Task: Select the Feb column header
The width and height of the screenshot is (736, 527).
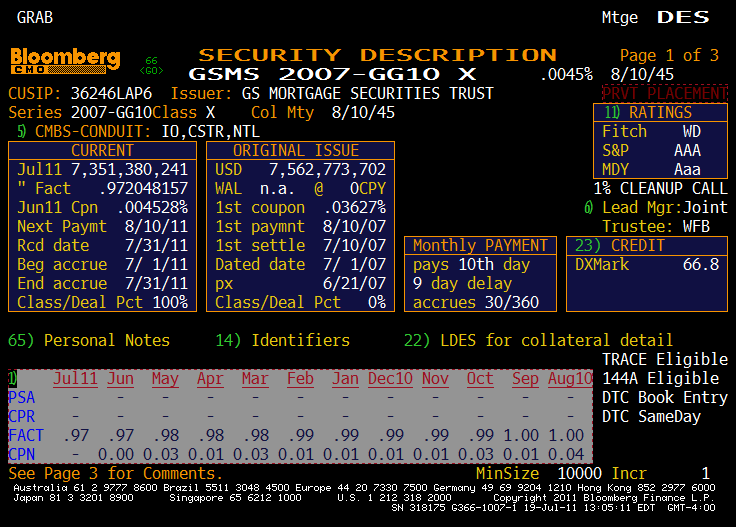Action: coord(300,379)
